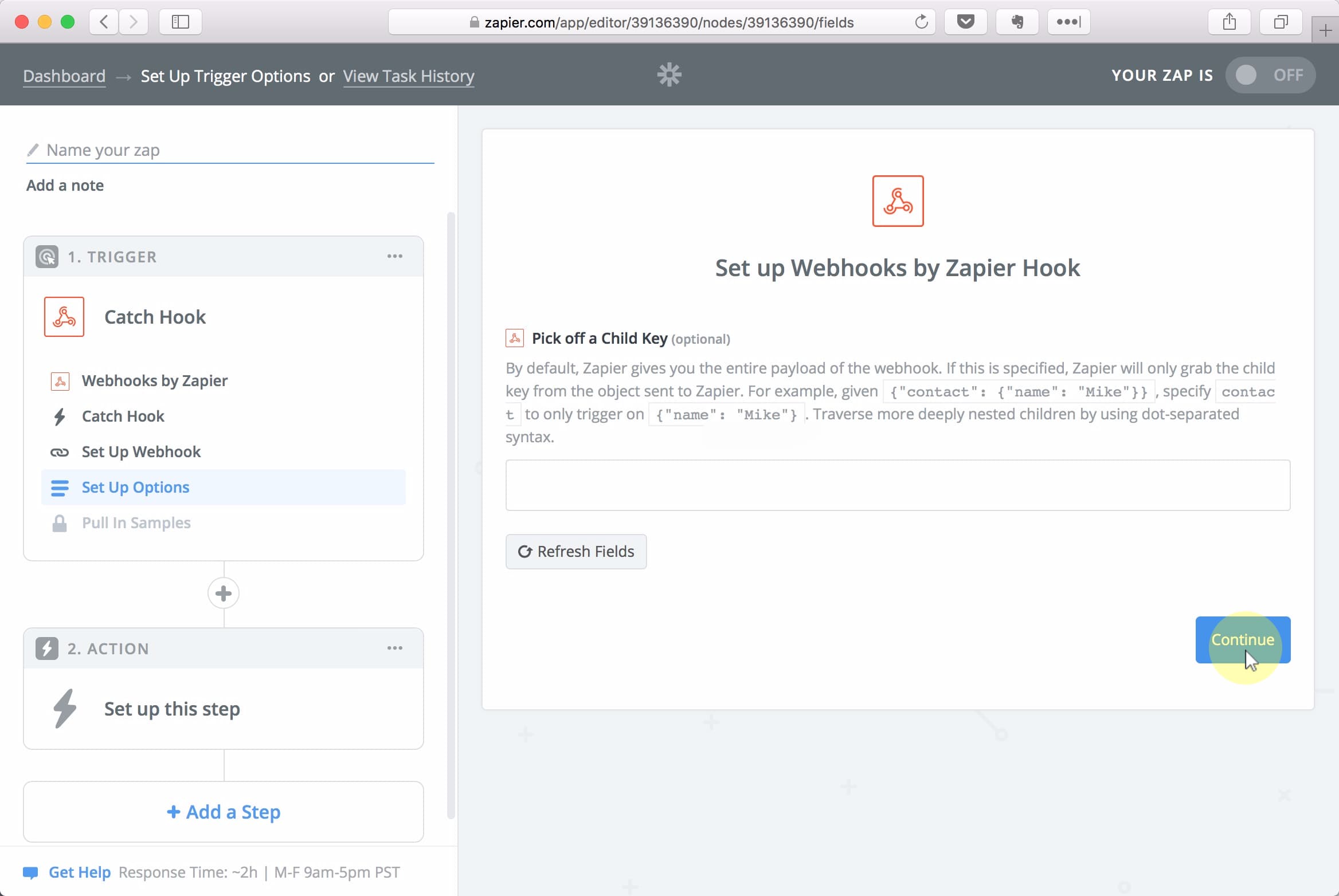
Task: Click the blue Continue button
Action: [1243, 640]
